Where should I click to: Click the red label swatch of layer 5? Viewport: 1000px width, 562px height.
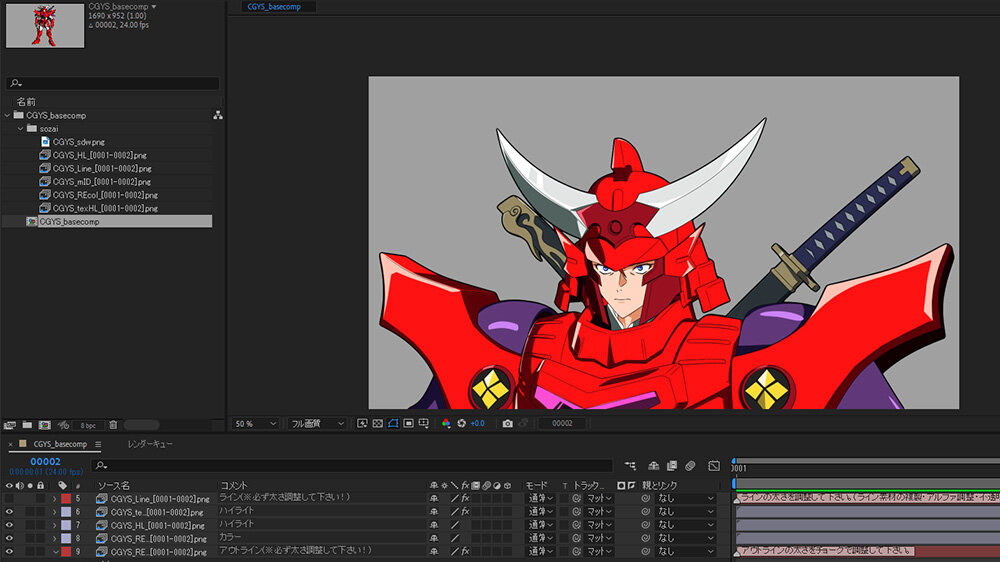click(x=66, y=498)
